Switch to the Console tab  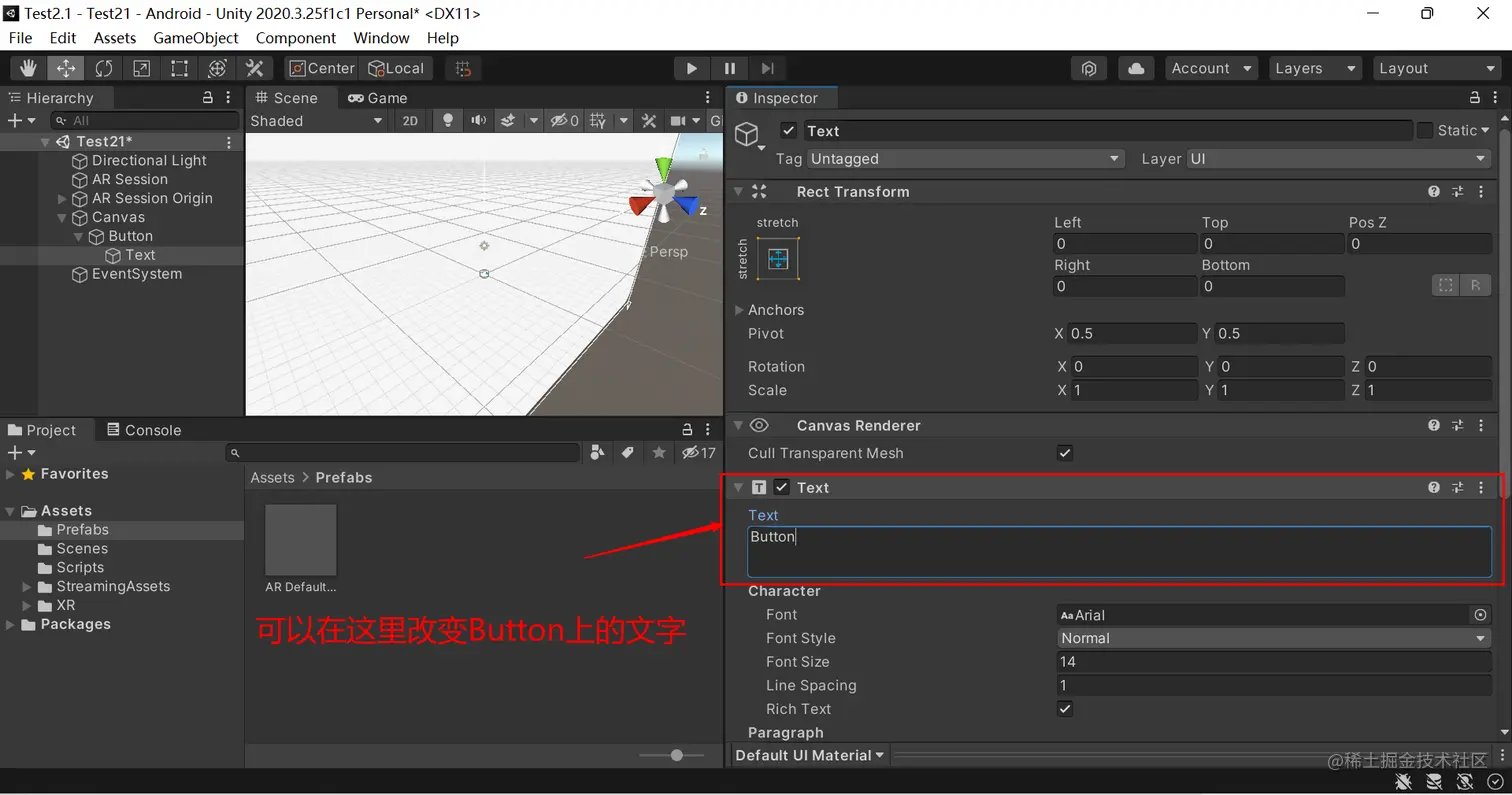[x=143, y=430]
